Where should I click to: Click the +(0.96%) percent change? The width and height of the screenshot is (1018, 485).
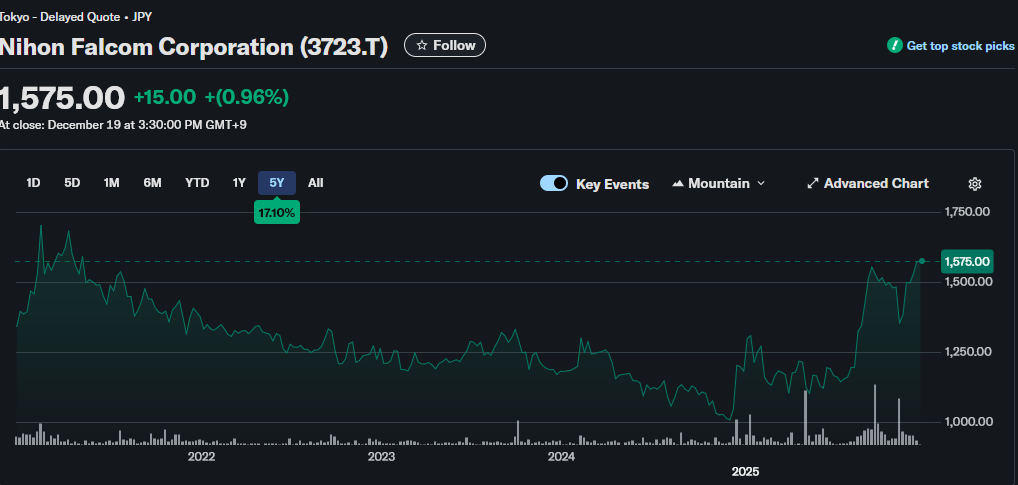pyautogui.click(x=247, y=97)
